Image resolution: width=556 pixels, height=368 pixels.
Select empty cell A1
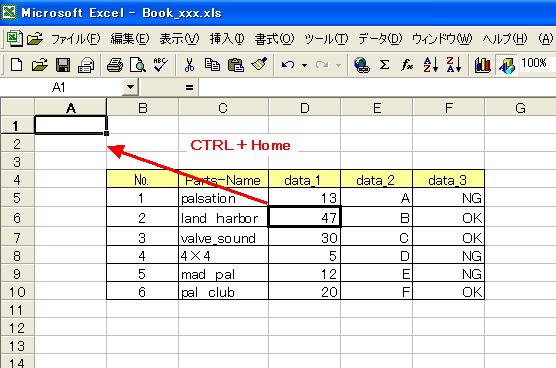pos(71,125)
